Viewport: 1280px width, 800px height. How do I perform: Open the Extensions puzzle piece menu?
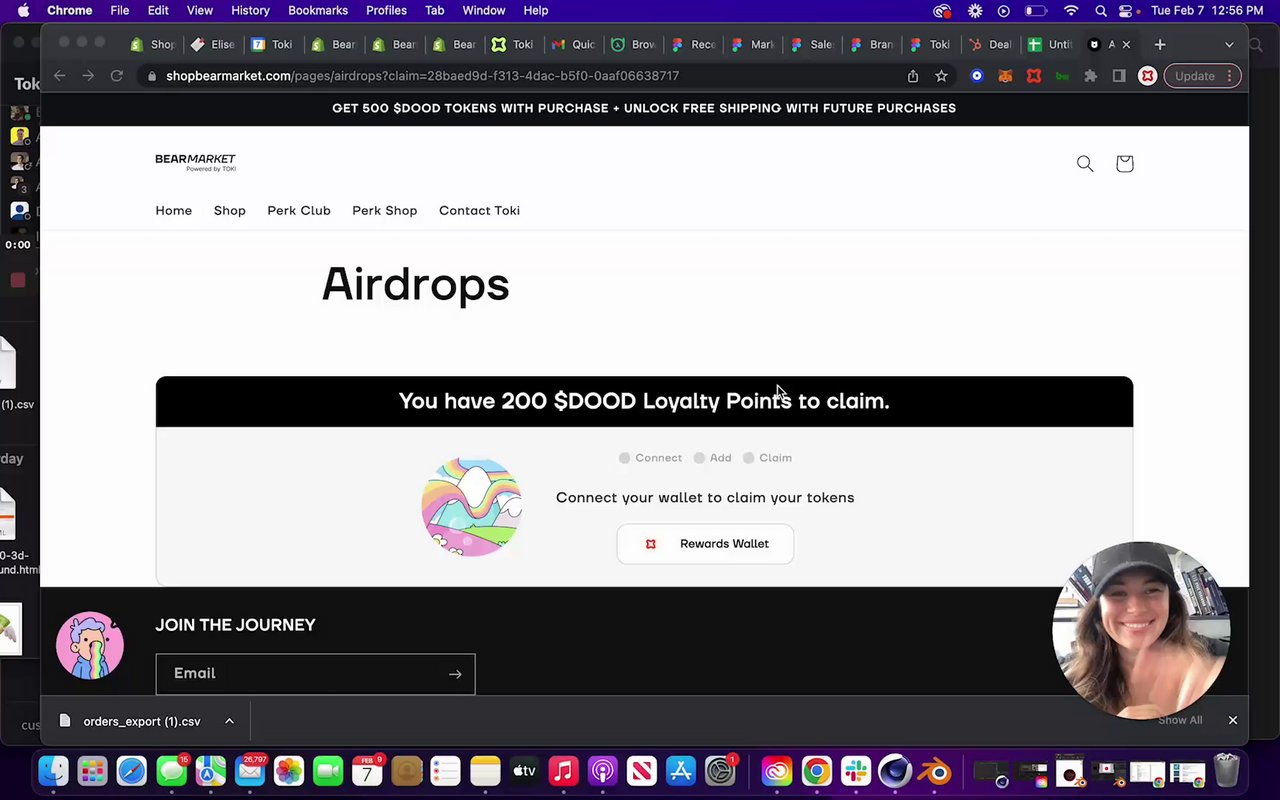tap(1091, 76)
